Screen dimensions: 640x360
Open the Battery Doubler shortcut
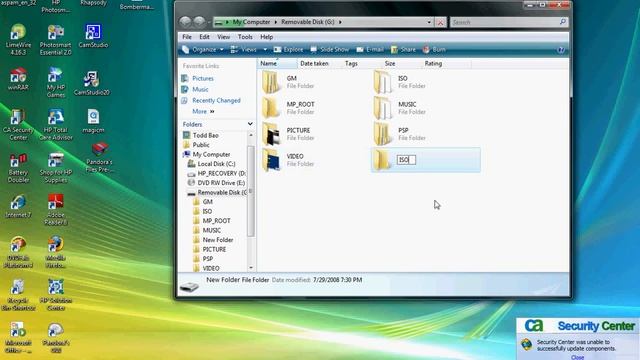(x=18, y=168)
